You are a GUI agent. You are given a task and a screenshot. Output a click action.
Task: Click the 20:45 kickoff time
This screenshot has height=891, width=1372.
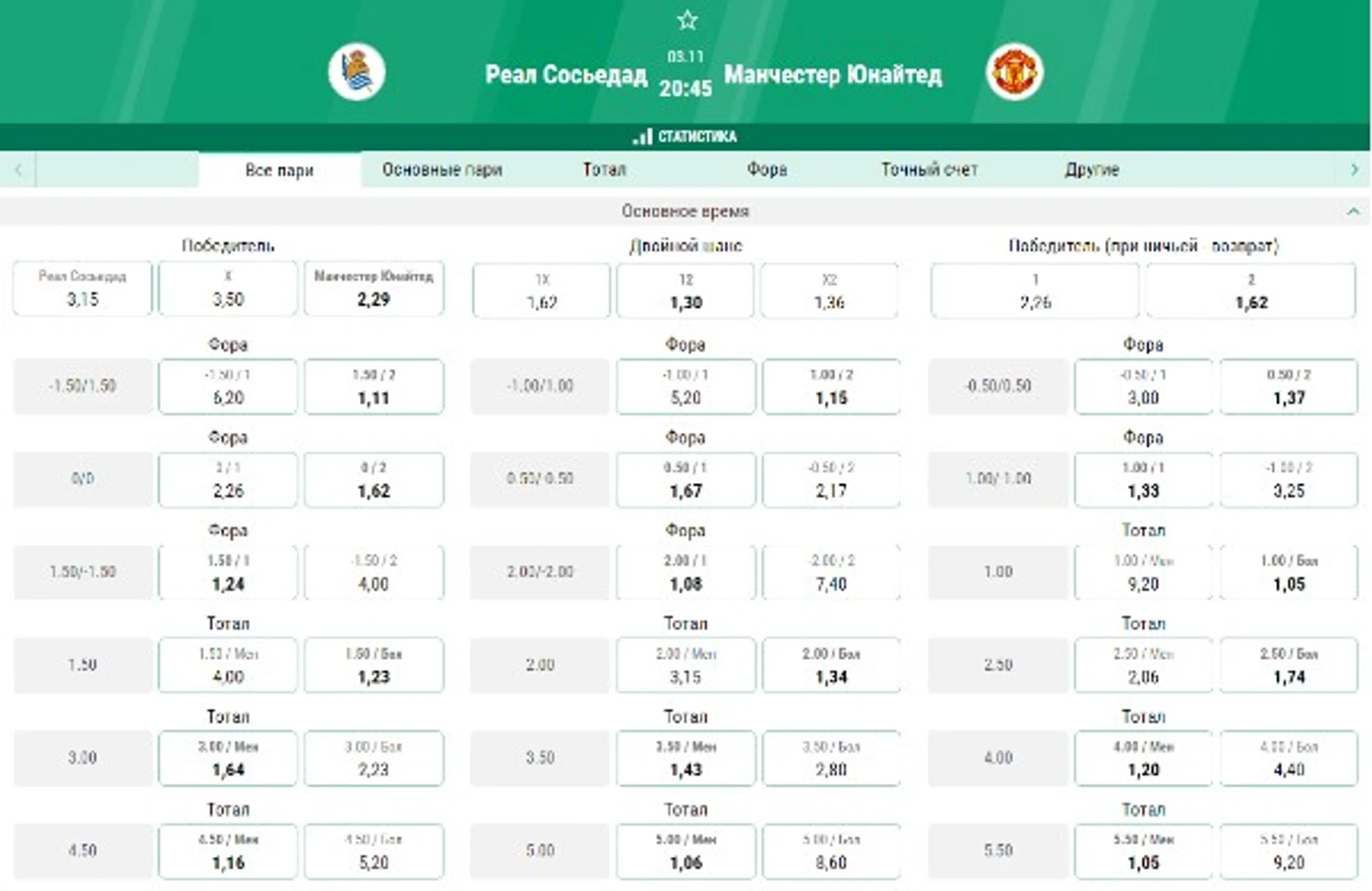tap(685, 88)
